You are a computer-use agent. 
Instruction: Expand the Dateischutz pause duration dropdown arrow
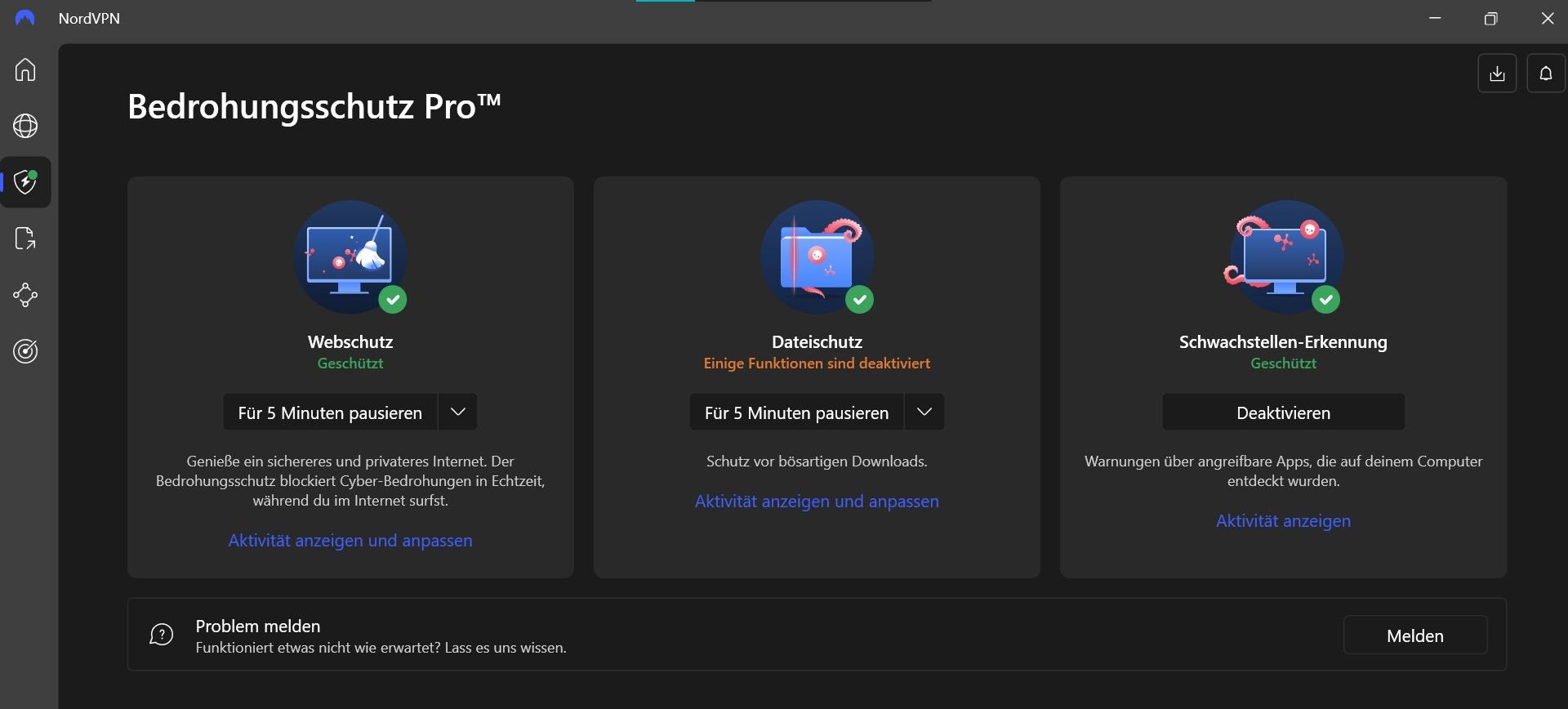pos(924,412)
